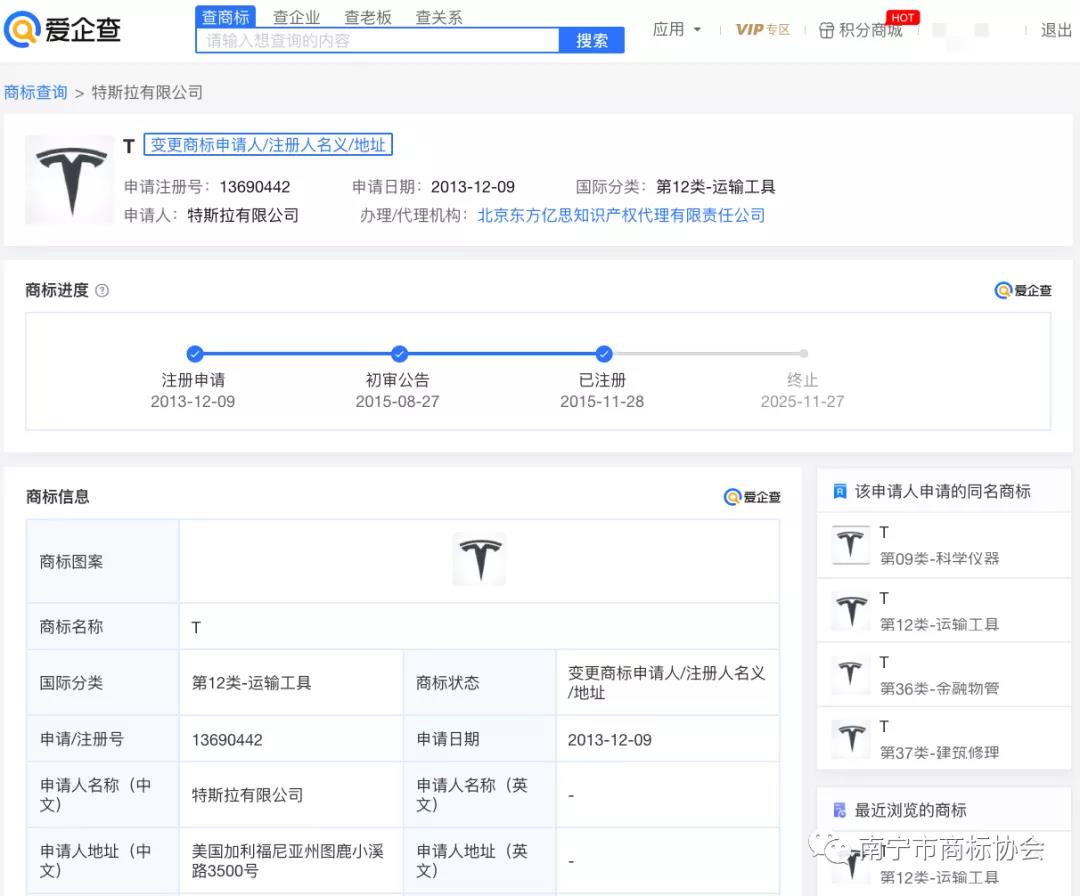Click the 2025-11-27 termination date
Image resolution: width=1080 pixels, height=896 pixels.
click(802, 402)
